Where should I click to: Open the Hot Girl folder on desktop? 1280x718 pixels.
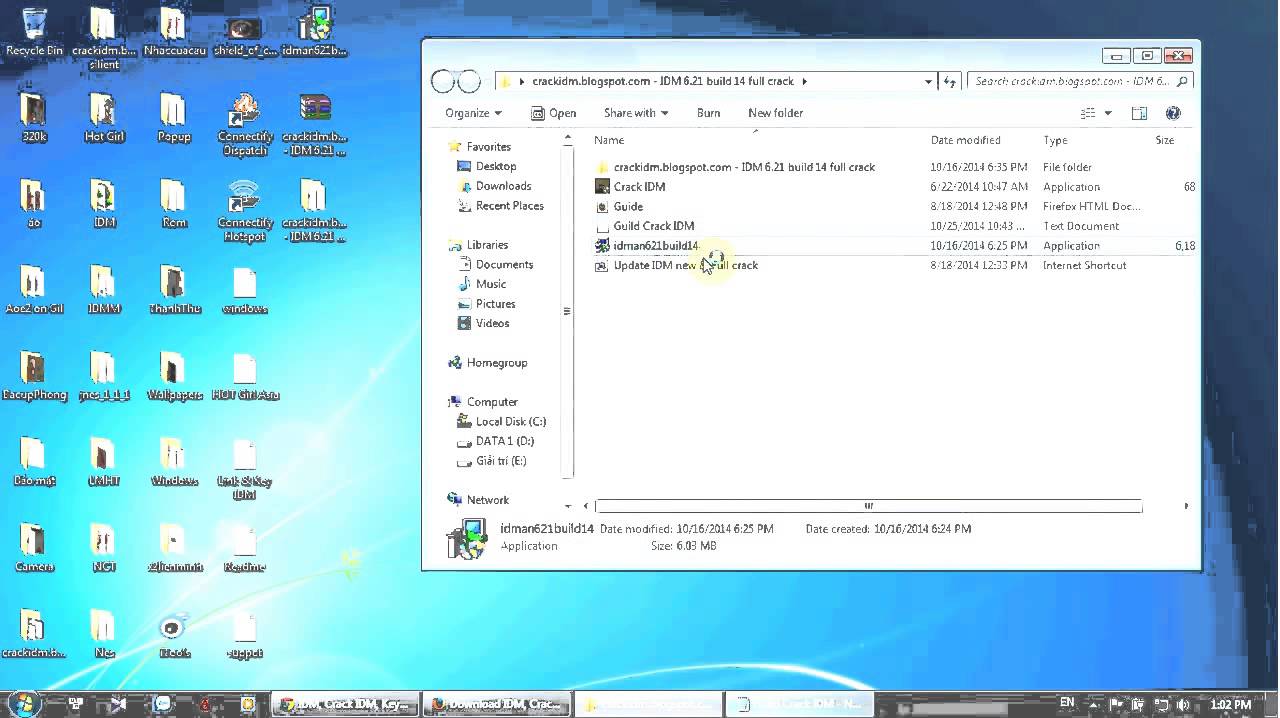(x=104, y=118)
